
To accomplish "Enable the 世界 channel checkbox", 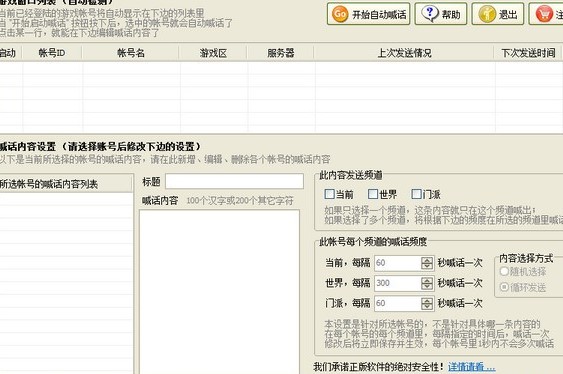I will pos(373,194).
